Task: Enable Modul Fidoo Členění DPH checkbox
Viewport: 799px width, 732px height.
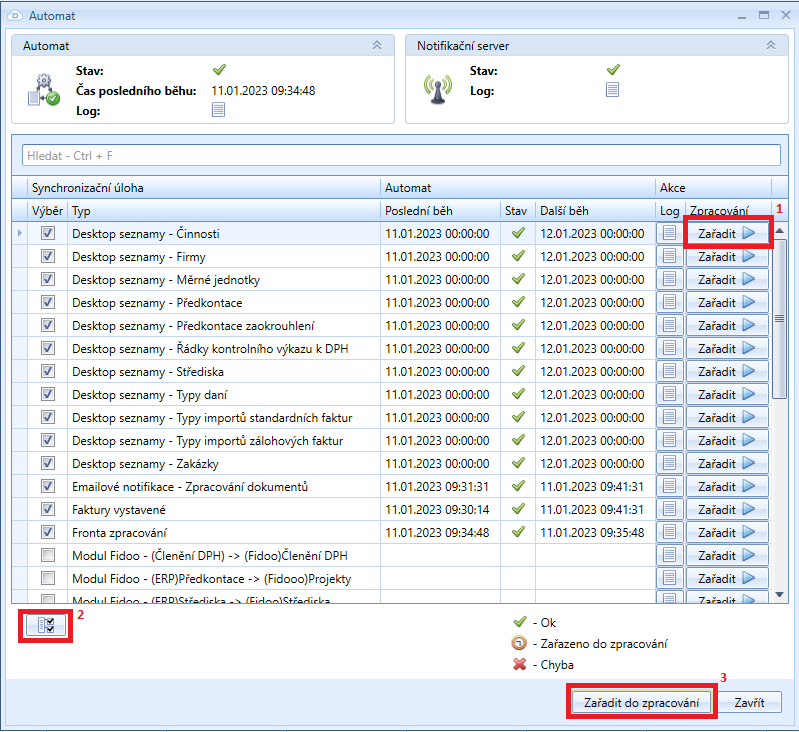Action: [48, 555]
